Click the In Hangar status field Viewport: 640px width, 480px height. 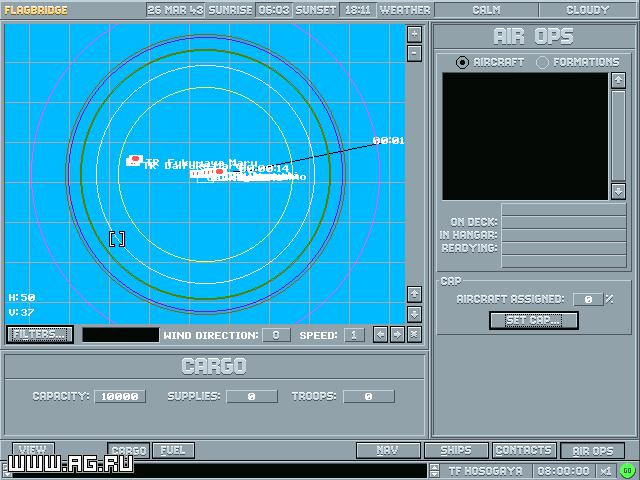point(564,235)
